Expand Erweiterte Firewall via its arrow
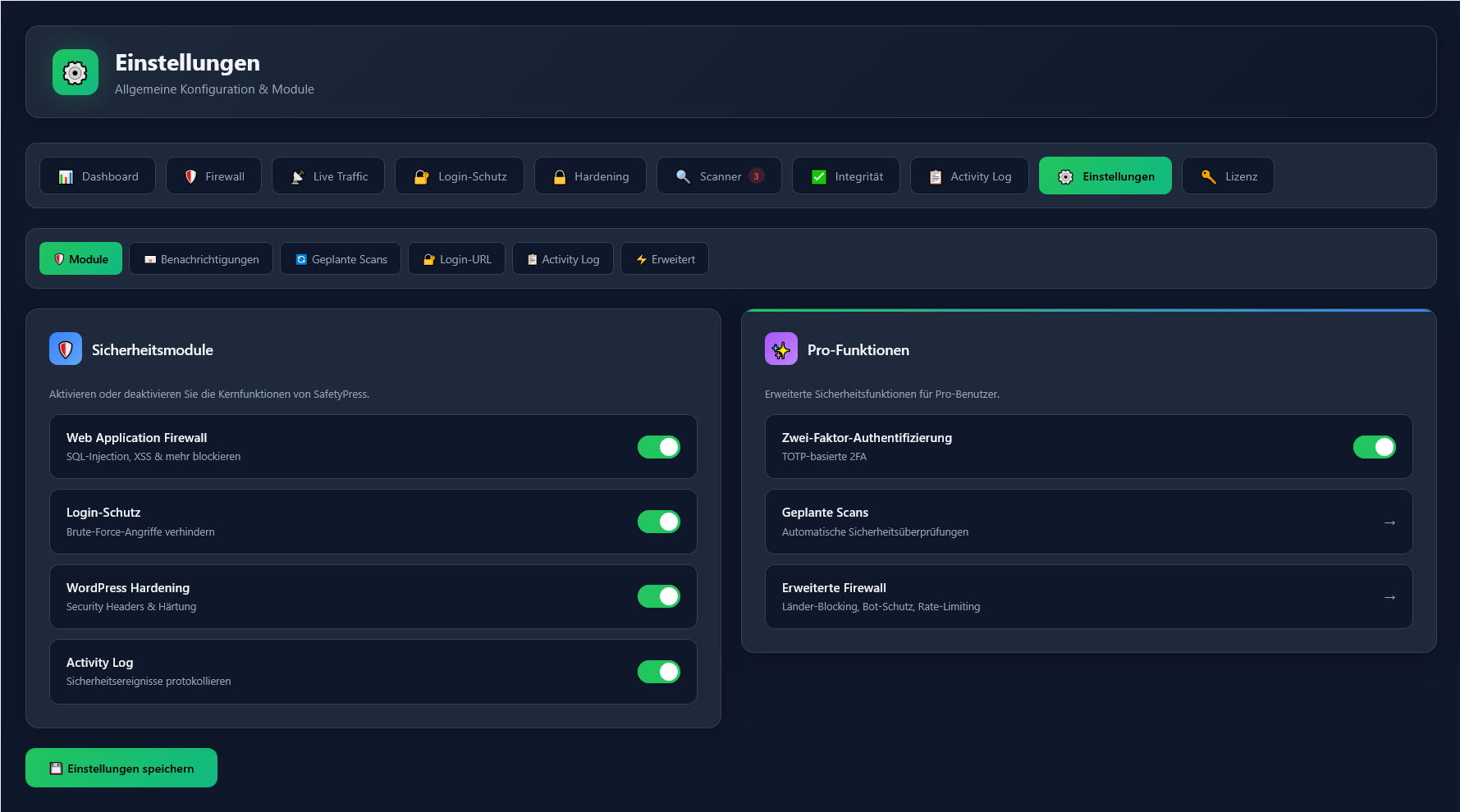Image resolution: width=1460 pixels, height=812 pixels. coord(1389,597)
